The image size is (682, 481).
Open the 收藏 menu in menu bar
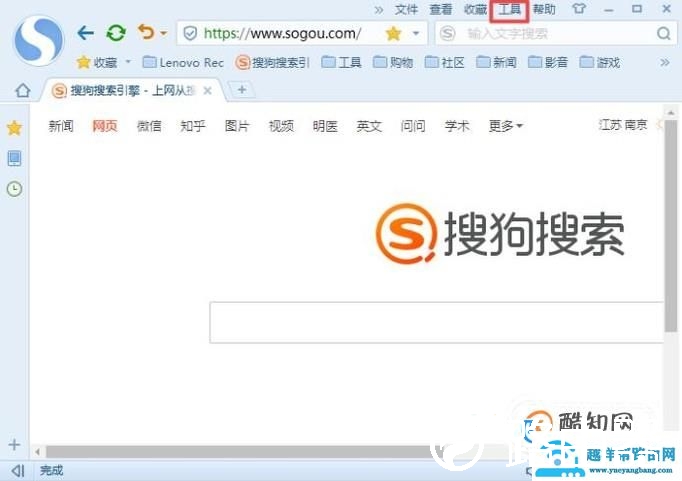(475, 9)
